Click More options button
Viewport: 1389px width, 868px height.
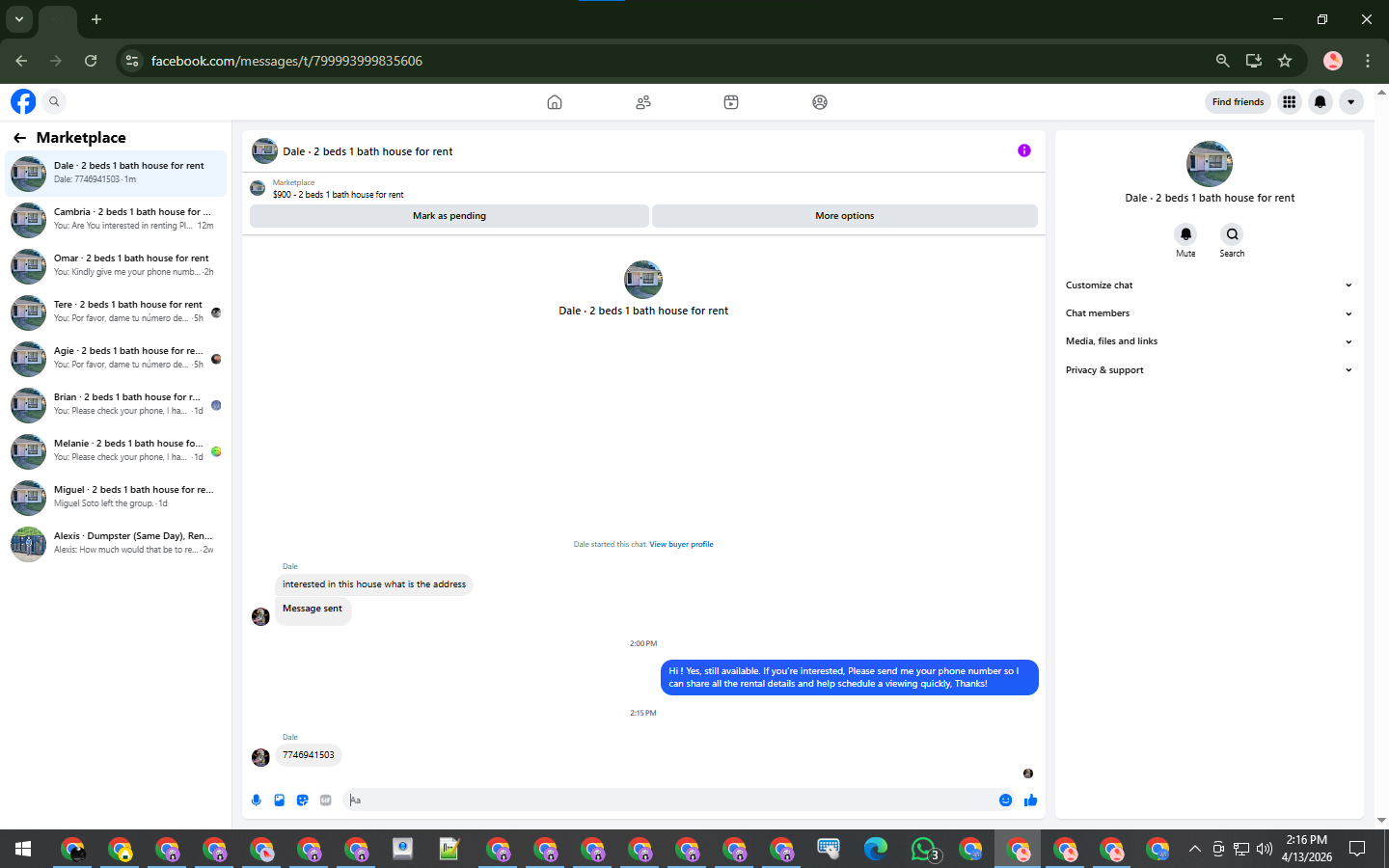845,216
